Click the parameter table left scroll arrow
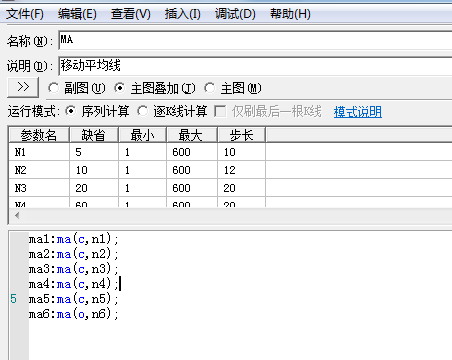The width and height of the screenshot is (452, 360). [x=17, y=215]
